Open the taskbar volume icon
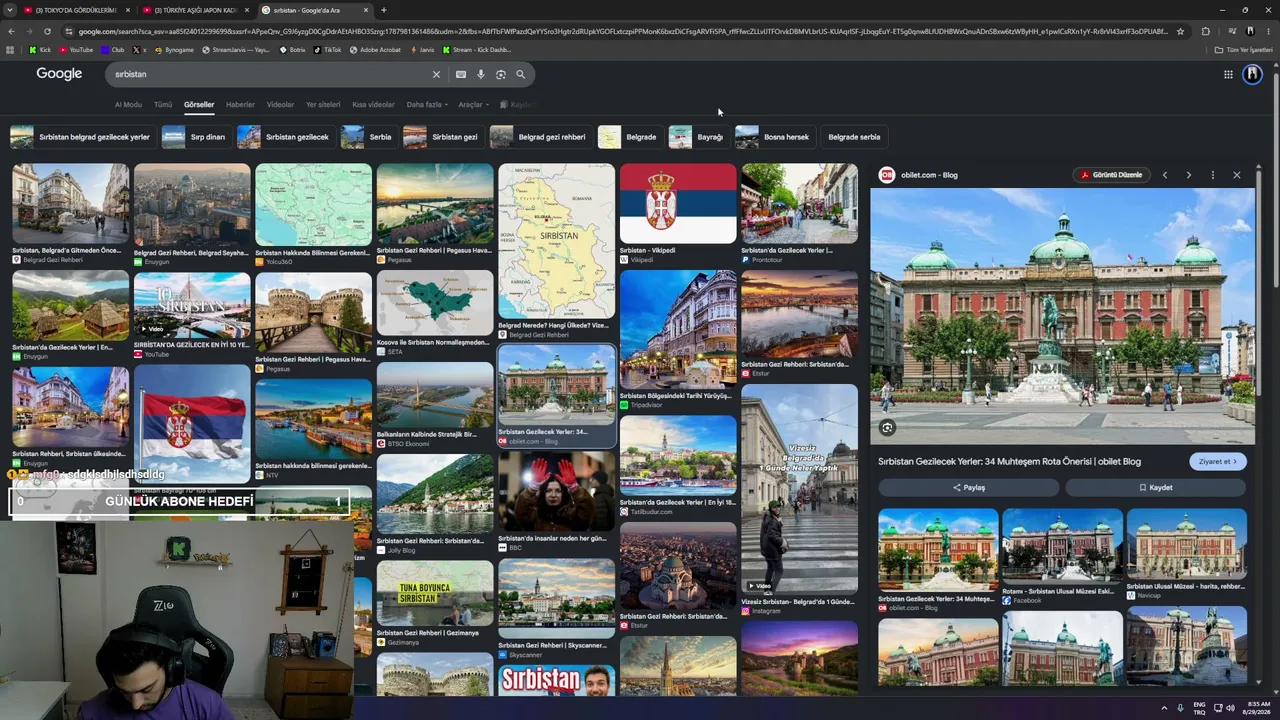The width and height of the screenshot is (1280, 720). [1230, 708]
